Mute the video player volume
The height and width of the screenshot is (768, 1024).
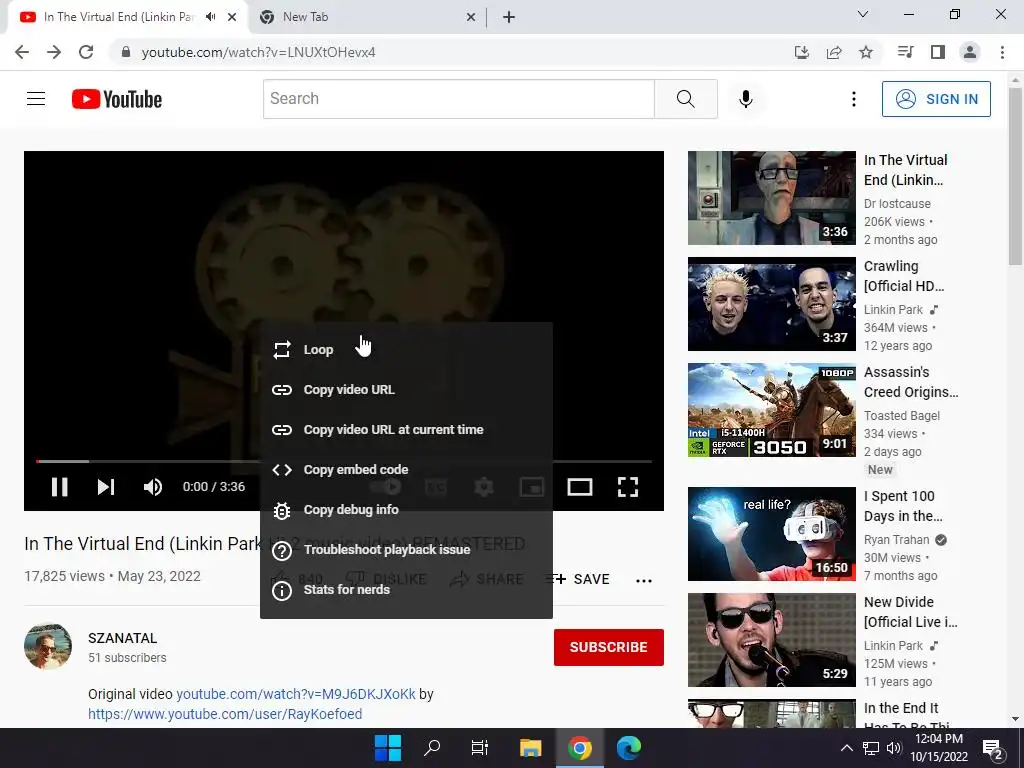point(153,487)
